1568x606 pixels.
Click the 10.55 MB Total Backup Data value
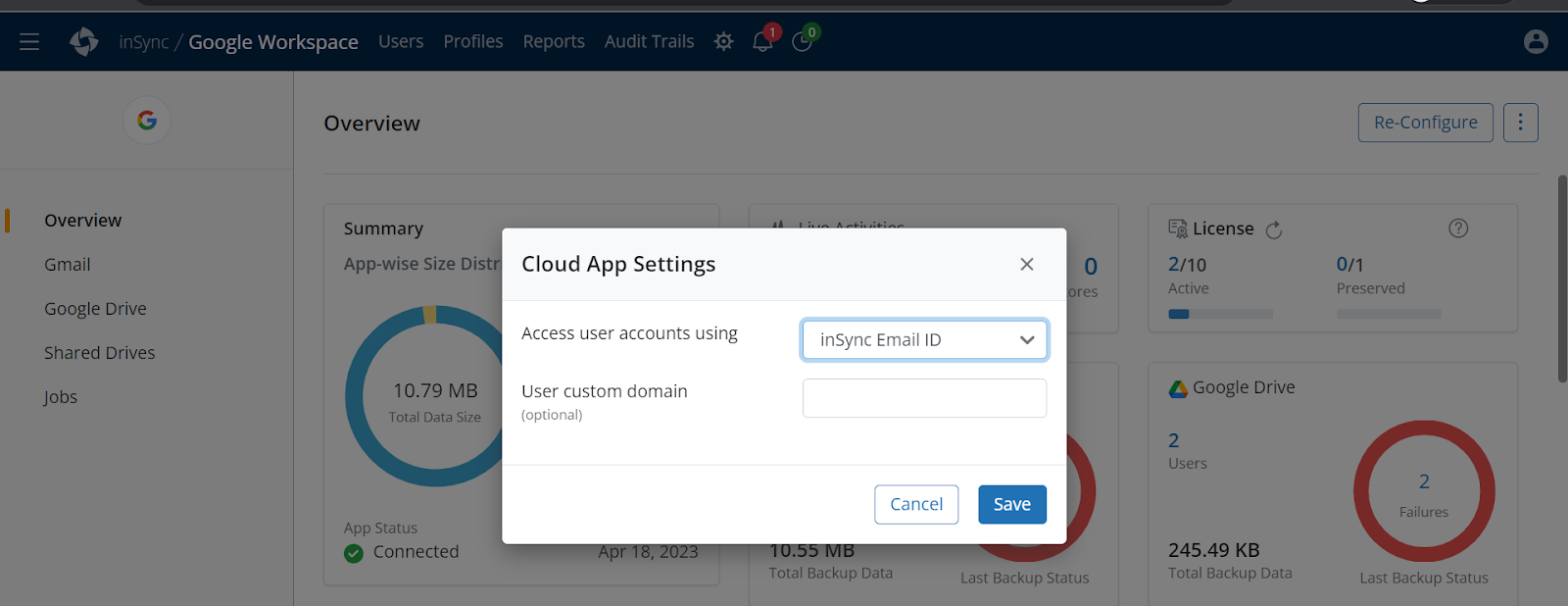click(x=812, y=551)
